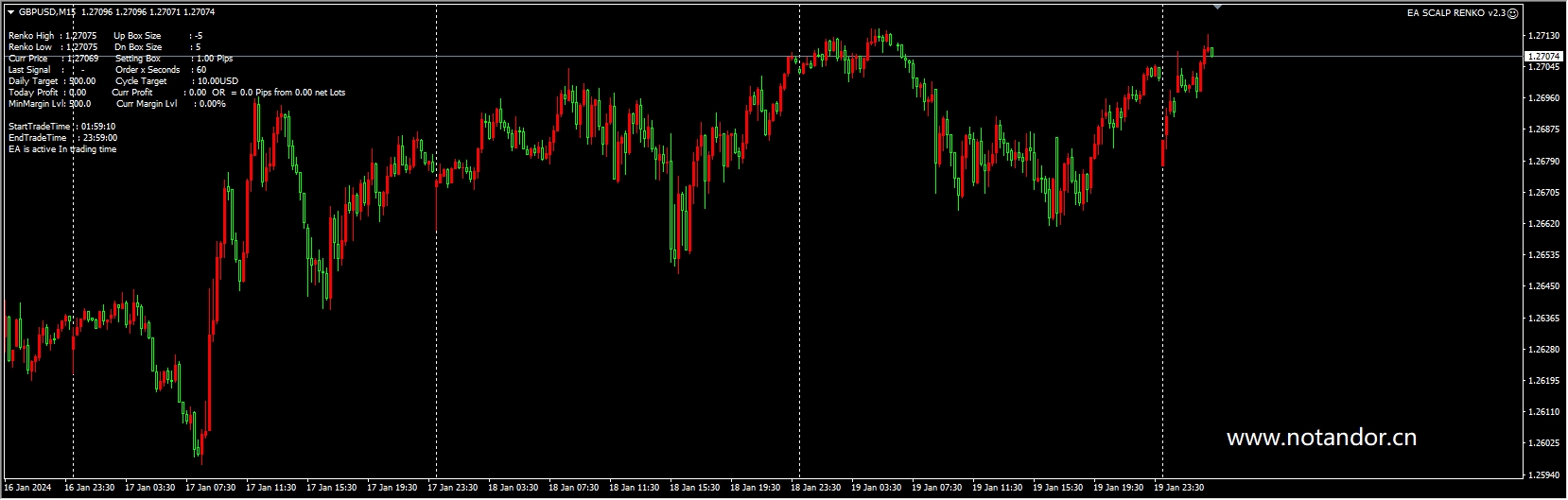
Task: Click the 1.26960 price axis label
Action: point(1543,98)
